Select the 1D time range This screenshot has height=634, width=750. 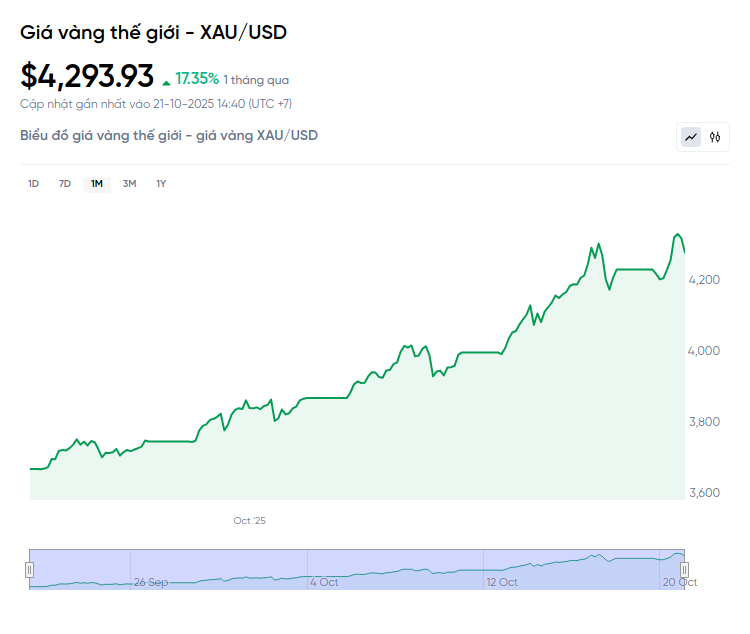33,184
